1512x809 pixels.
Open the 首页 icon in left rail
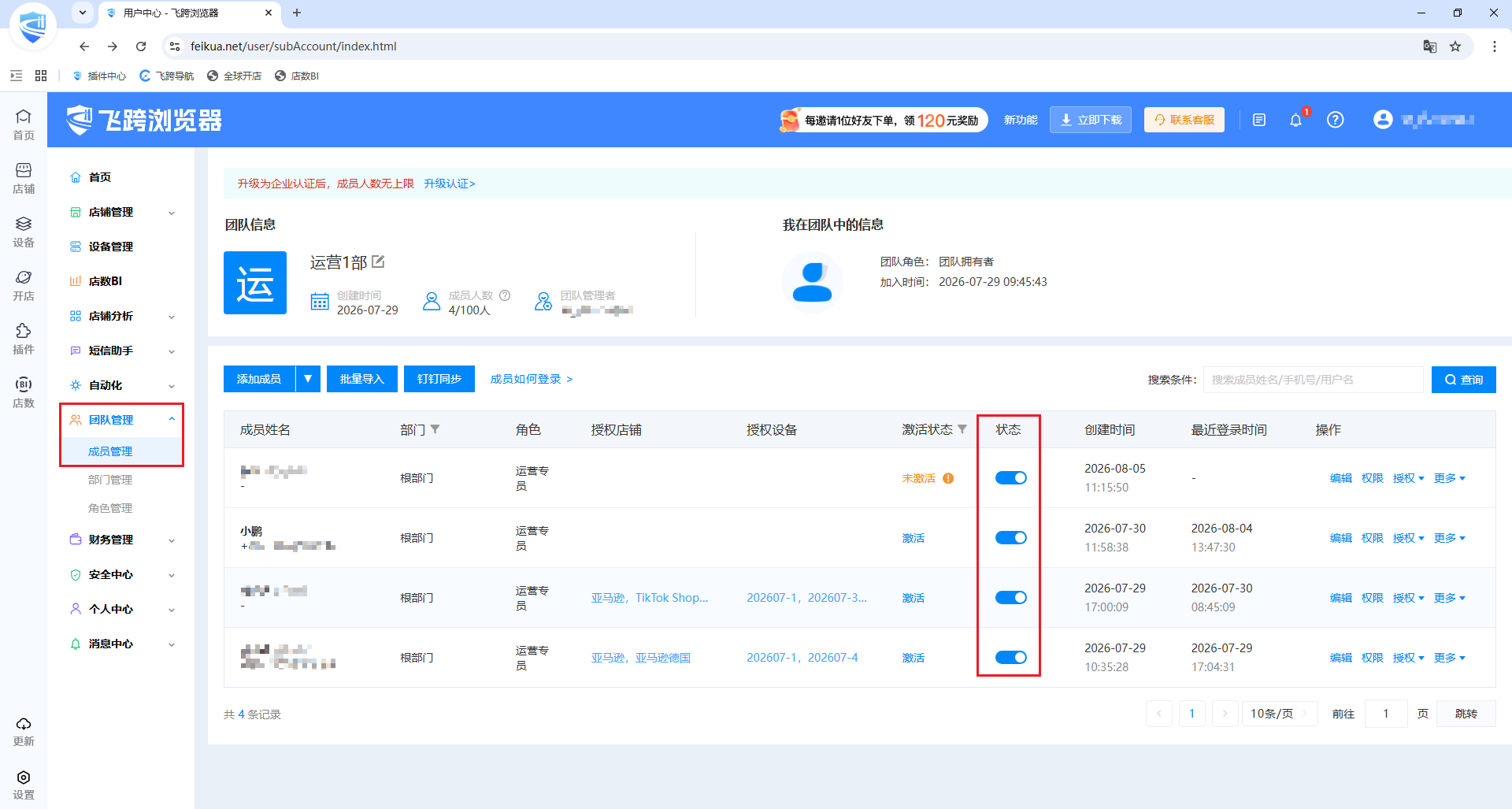[x=24, y=124]
